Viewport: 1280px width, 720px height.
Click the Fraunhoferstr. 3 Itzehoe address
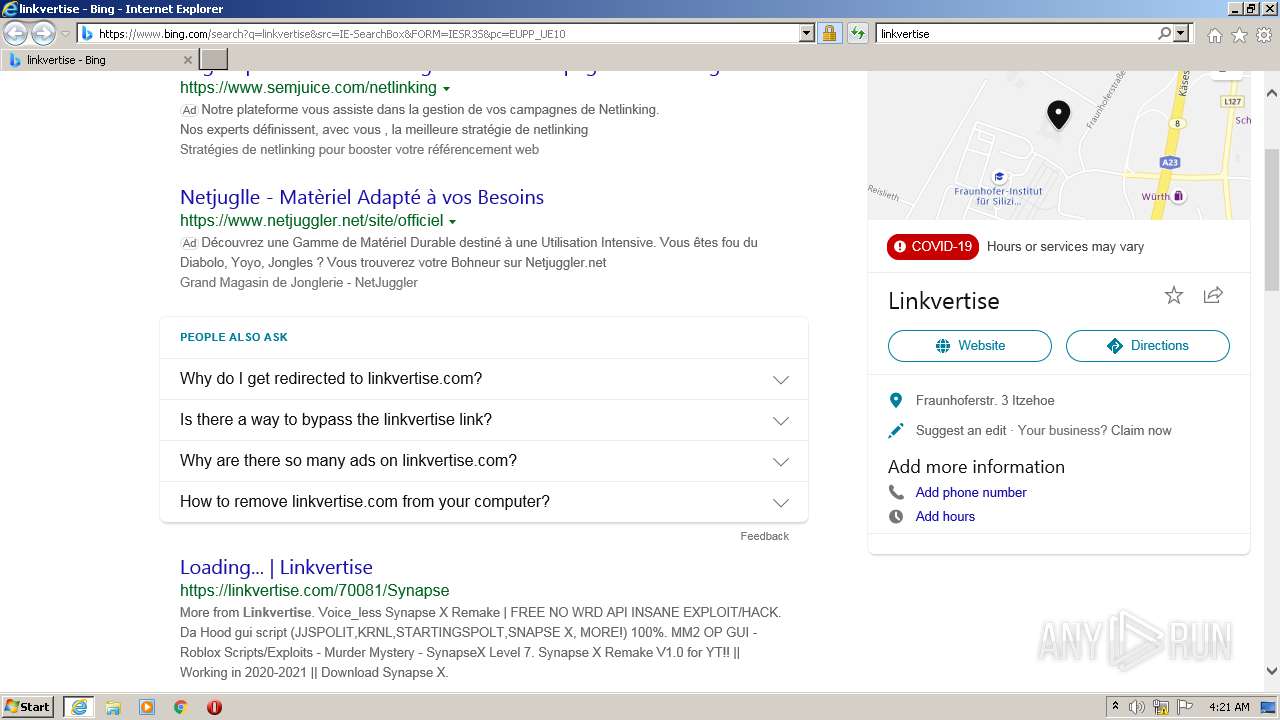[985, 400]
